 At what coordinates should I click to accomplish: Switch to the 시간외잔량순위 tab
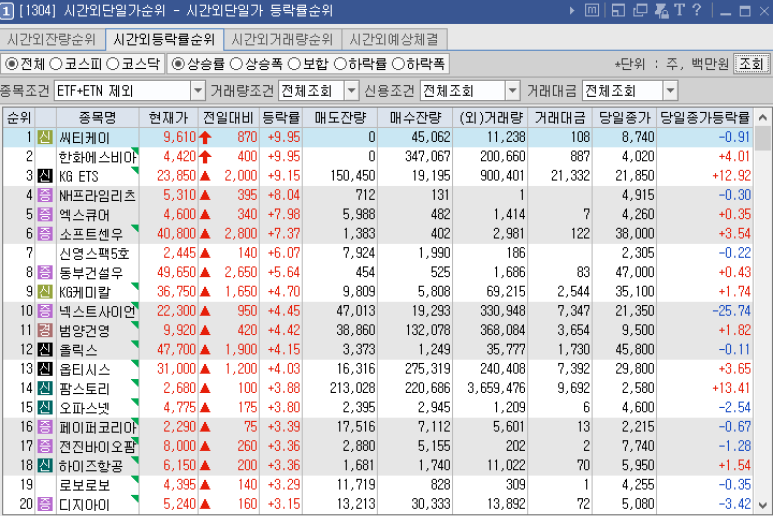pos(51,39)
